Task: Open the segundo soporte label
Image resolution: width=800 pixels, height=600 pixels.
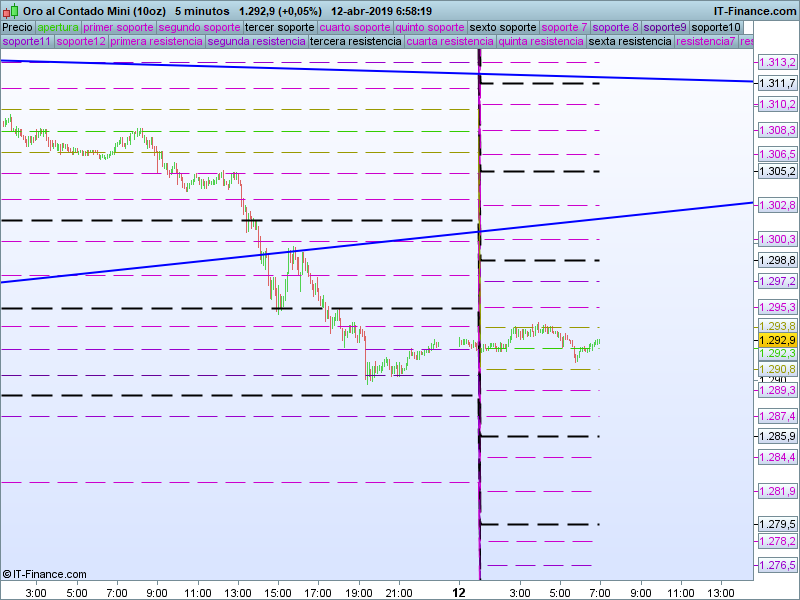Action: tap(199, 28)
